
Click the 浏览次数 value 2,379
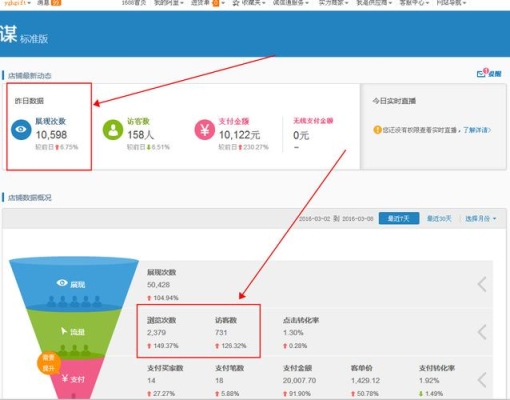(157, 332)
